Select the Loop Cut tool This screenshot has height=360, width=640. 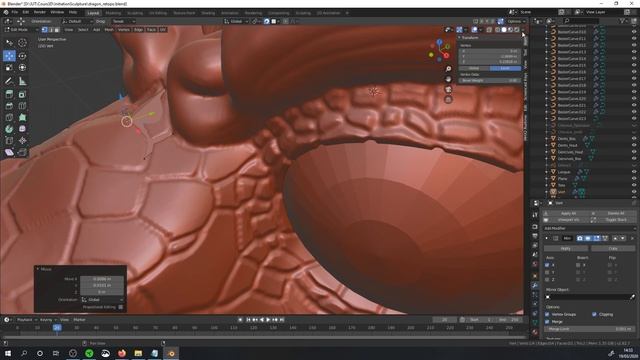[x=22, y=106]
